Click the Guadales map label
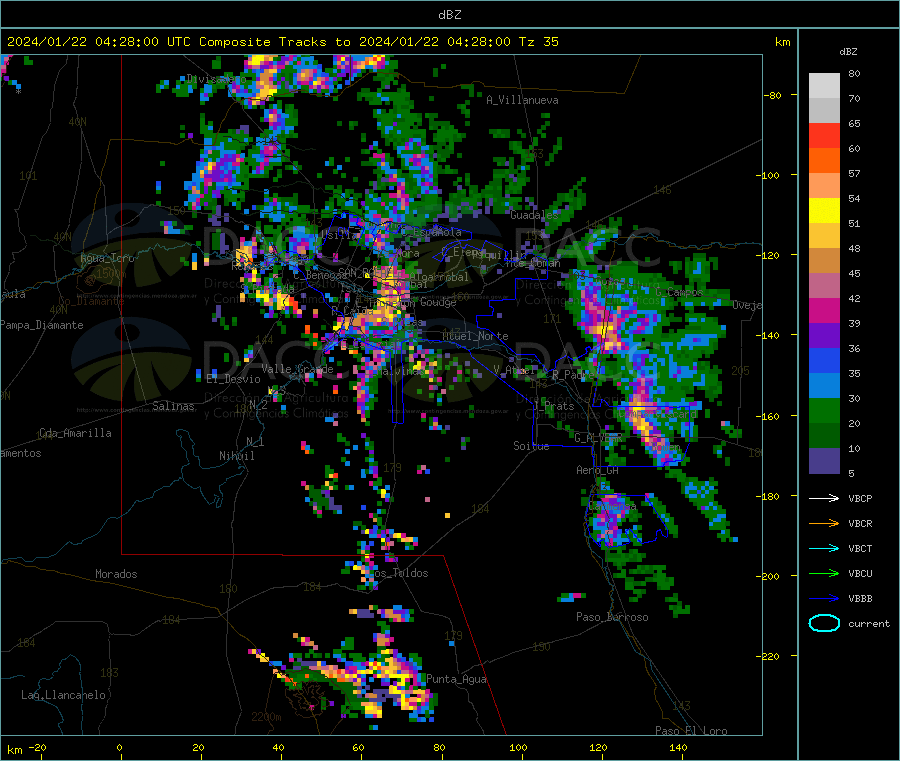900x761 pixels. [534, 215]
